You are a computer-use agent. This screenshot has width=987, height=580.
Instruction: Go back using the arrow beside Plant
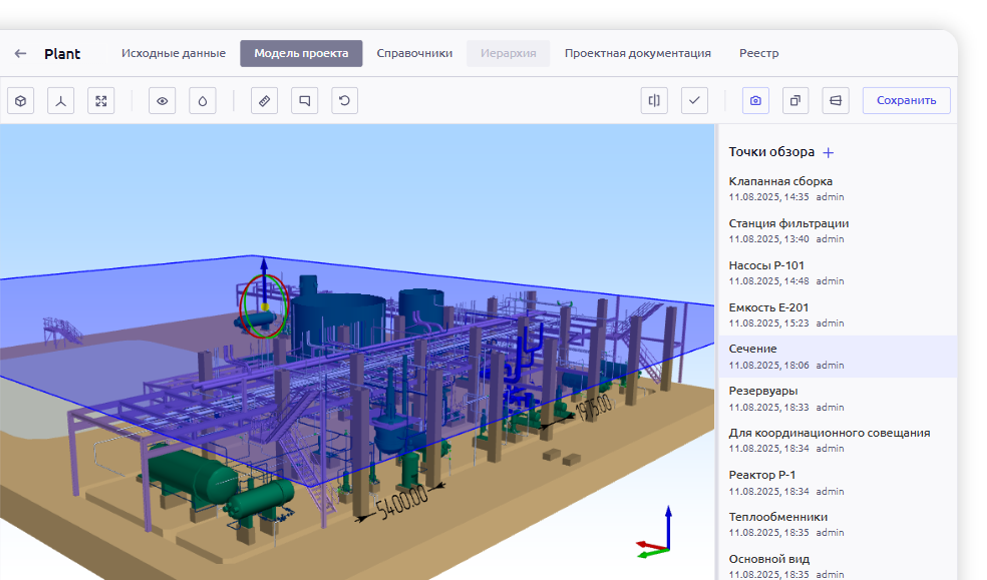(x=21, y=54)
